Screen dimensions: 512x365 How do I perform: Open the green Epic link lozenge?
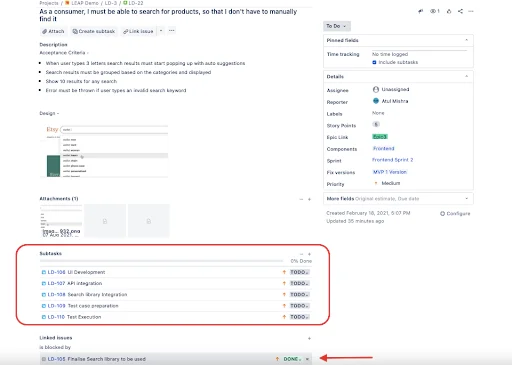coord(380,137)
